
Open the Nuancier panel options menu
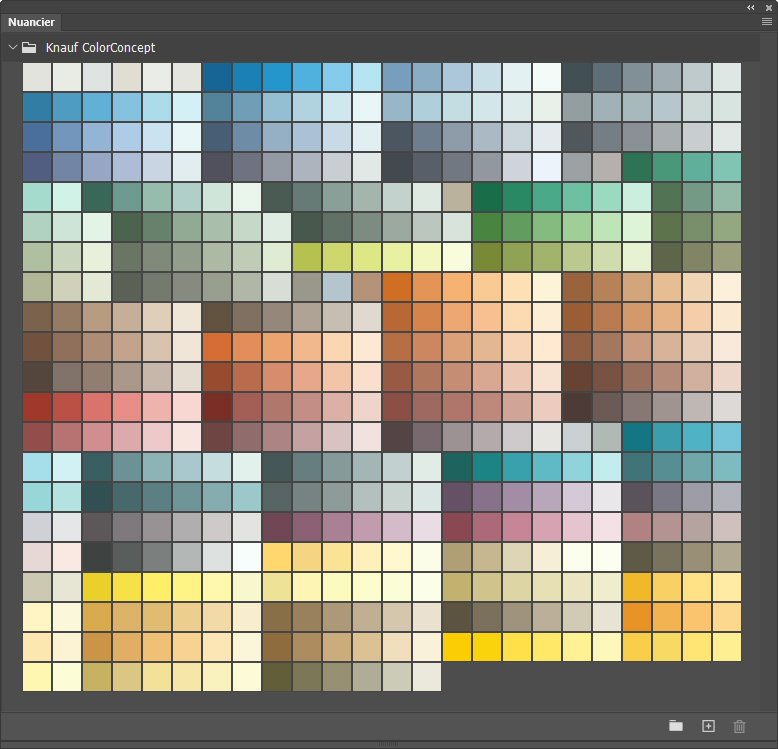pos(767,22)
